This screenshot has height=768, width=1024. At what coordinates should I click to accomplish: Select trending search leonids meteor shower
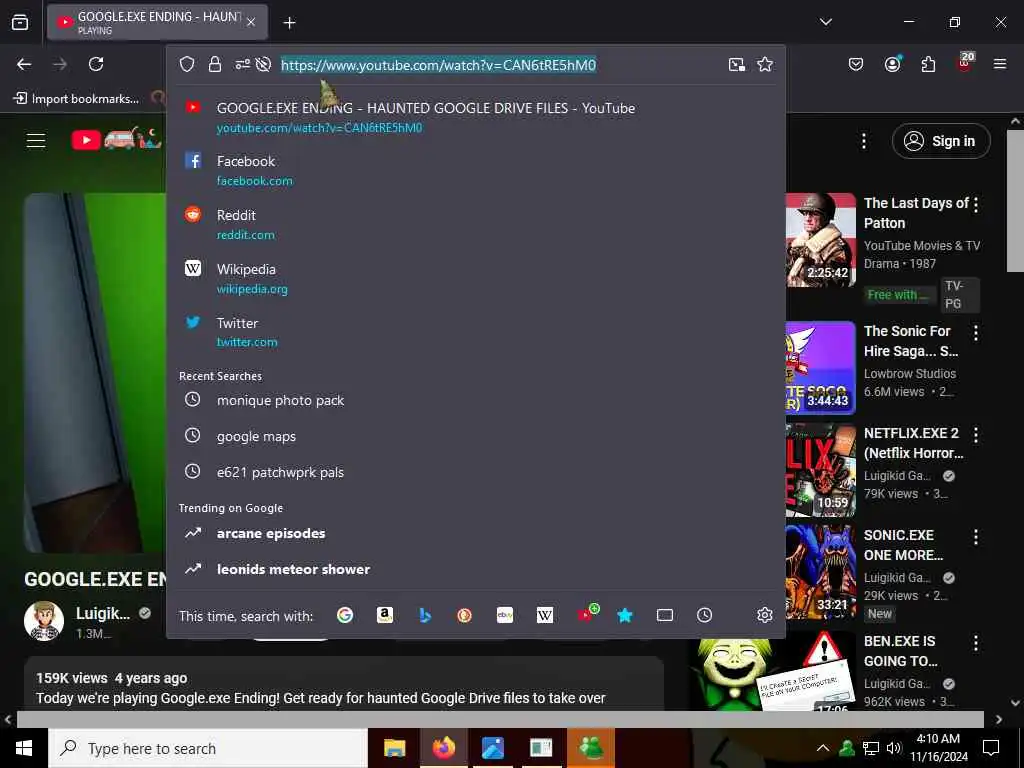tap(475, 569)
